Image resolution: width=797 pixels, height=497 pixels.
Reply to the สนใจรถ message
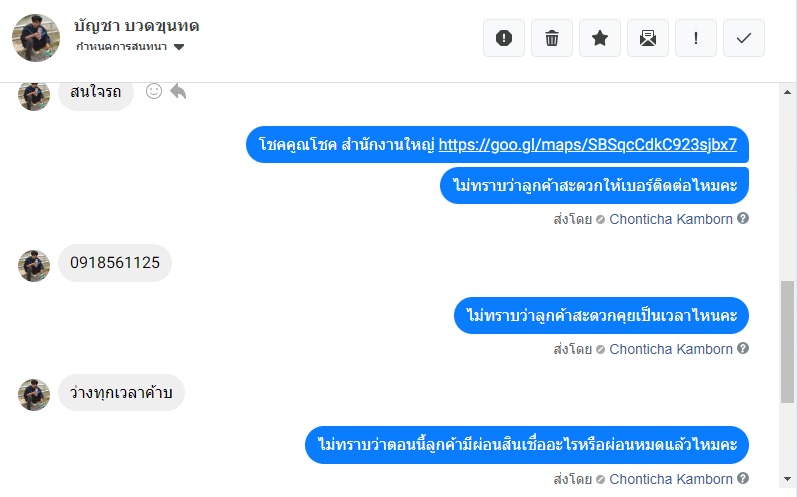pyautogui.click(x=178, y=92)
